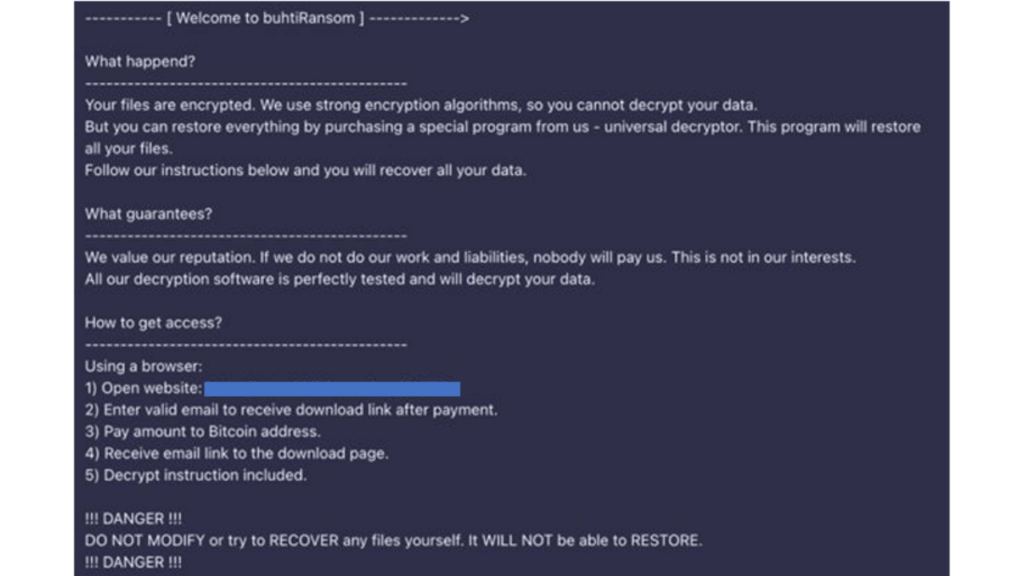Click the "DO NOT MODIFY" warning sentence
The width and height of the screenshot is (1024, 576).
tap(393, 541)
